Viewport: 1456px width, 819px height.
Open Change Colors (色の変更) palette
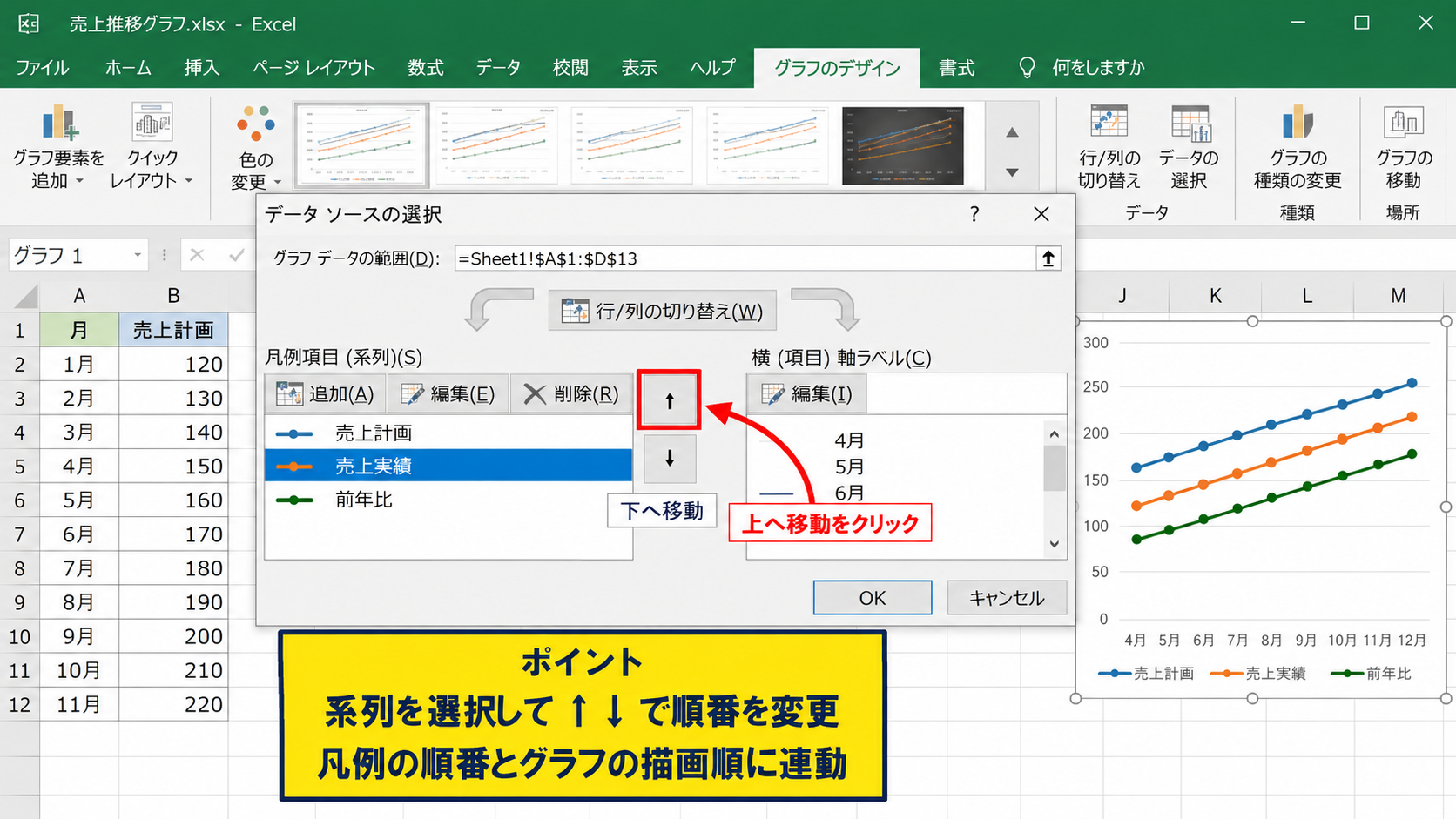[x=255, y=148]
